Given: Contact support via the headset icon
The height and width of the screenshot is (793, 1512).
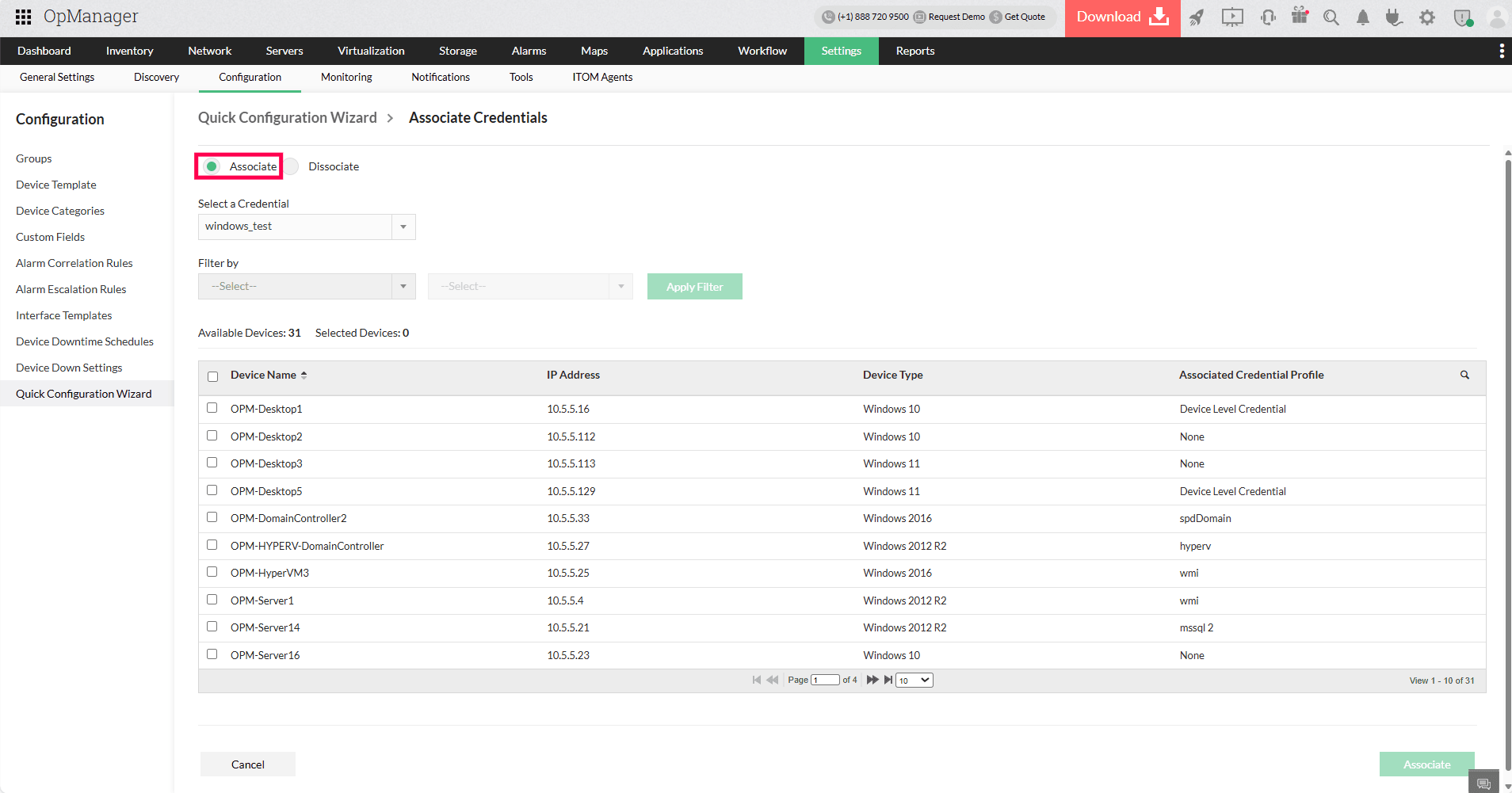Looking at the screenshot, I should coord(1267,16).
